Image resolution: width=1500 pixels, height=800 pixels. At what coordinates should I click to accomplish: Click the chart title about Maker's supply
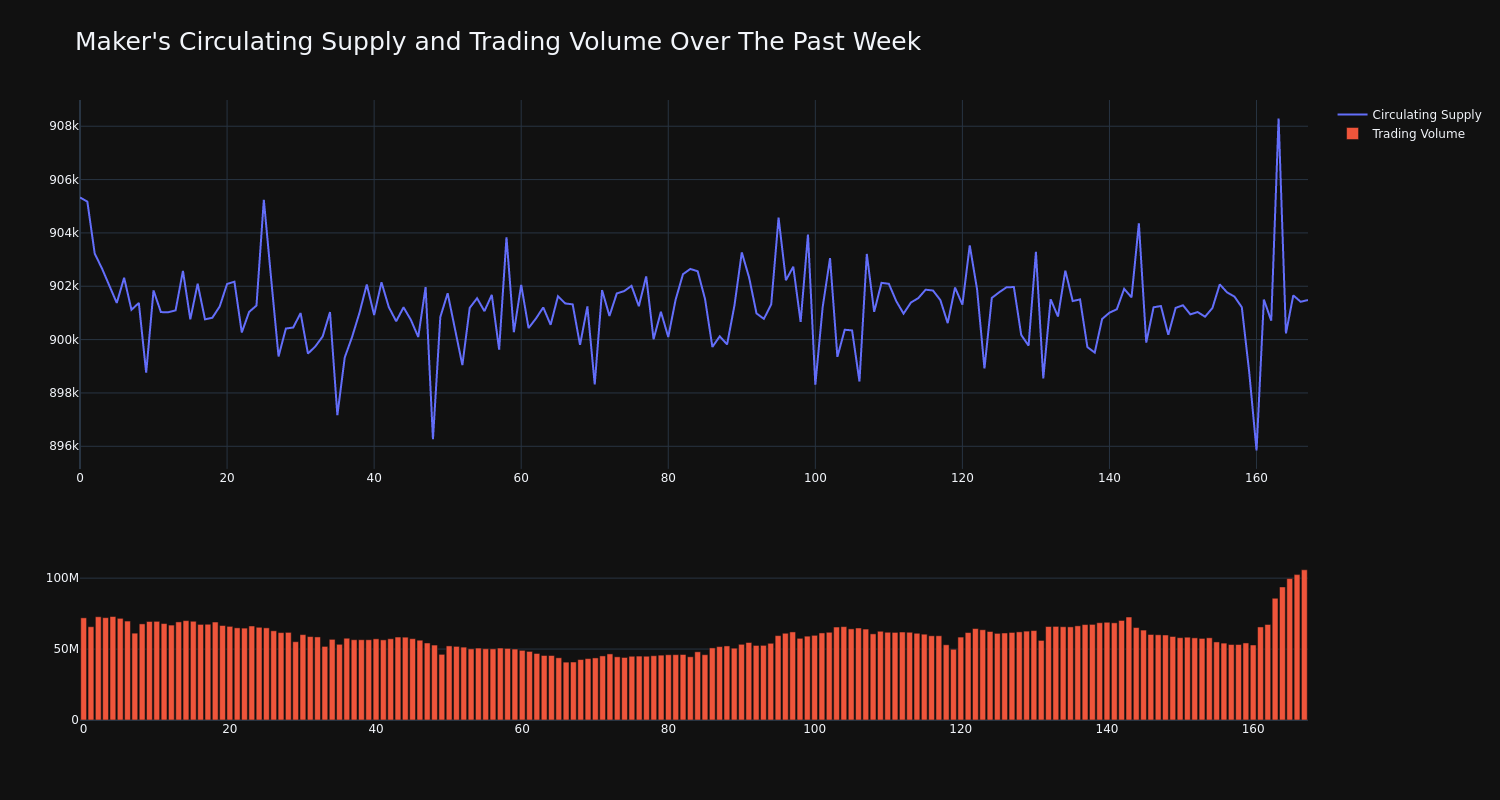point(498,42)
